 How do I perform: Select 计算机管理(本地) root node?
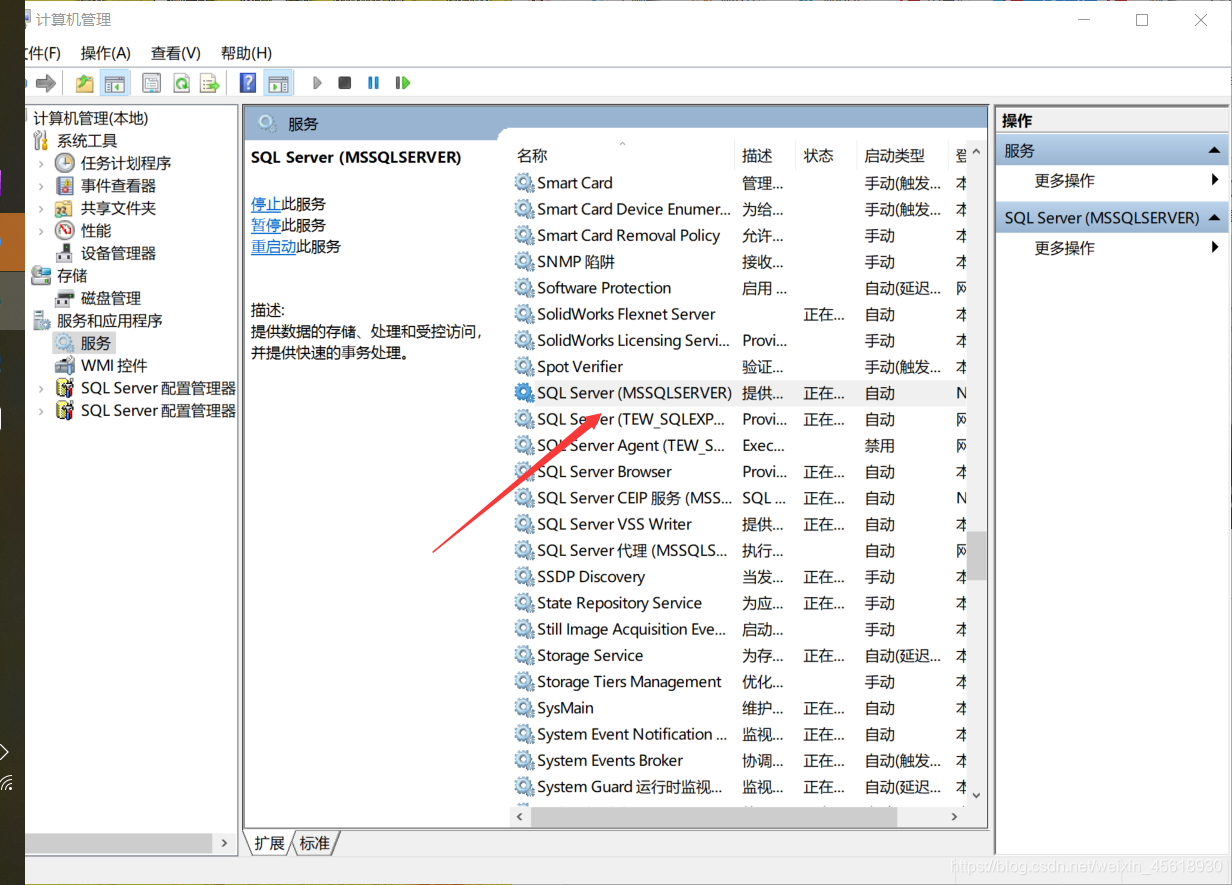point(90,118)
